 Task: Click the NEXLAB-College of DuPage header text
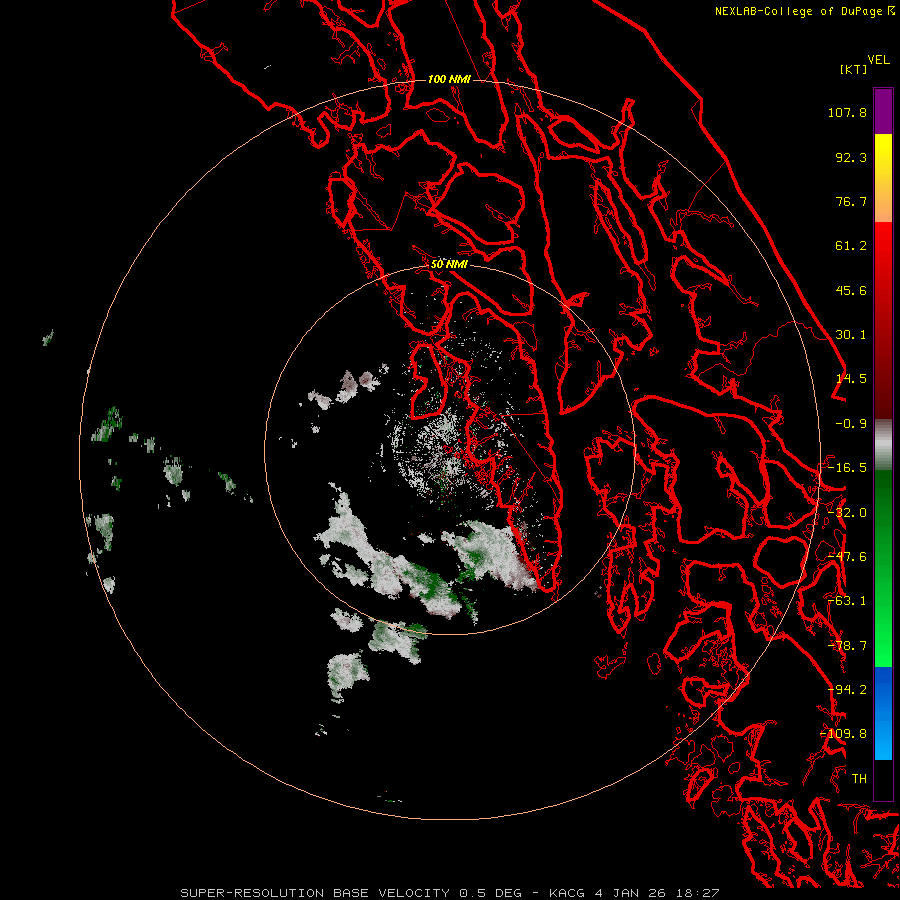[799, 11]
